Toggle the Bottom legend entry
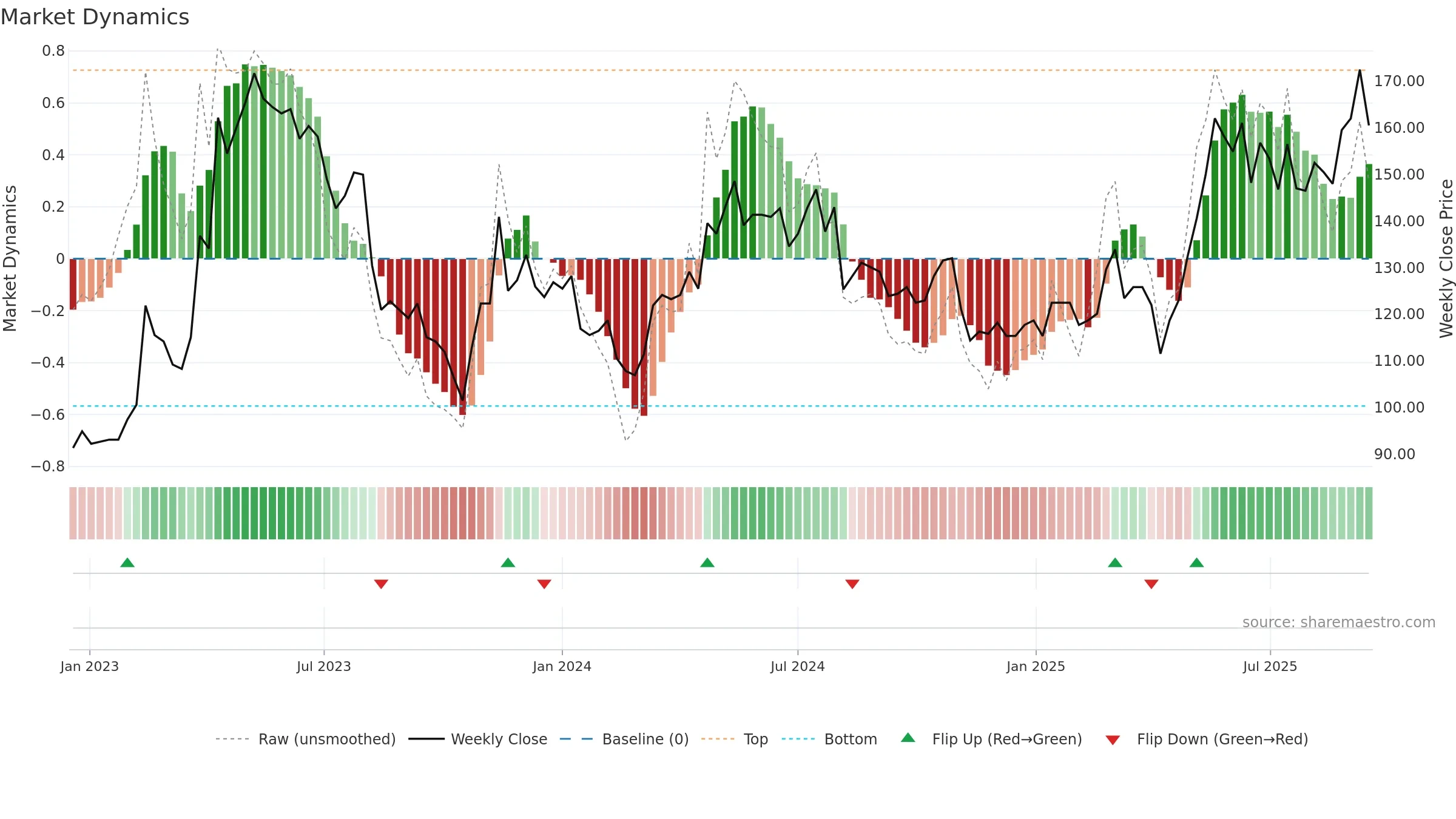Viewport: 1456px width, 819px height. 829,739
